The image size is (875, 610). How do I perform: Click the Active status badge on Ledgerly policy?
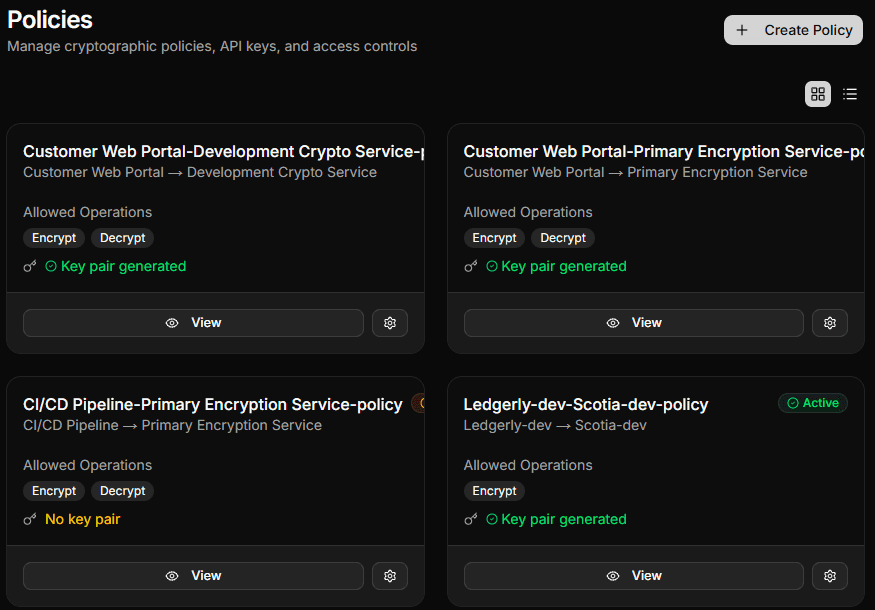[813, 403]
